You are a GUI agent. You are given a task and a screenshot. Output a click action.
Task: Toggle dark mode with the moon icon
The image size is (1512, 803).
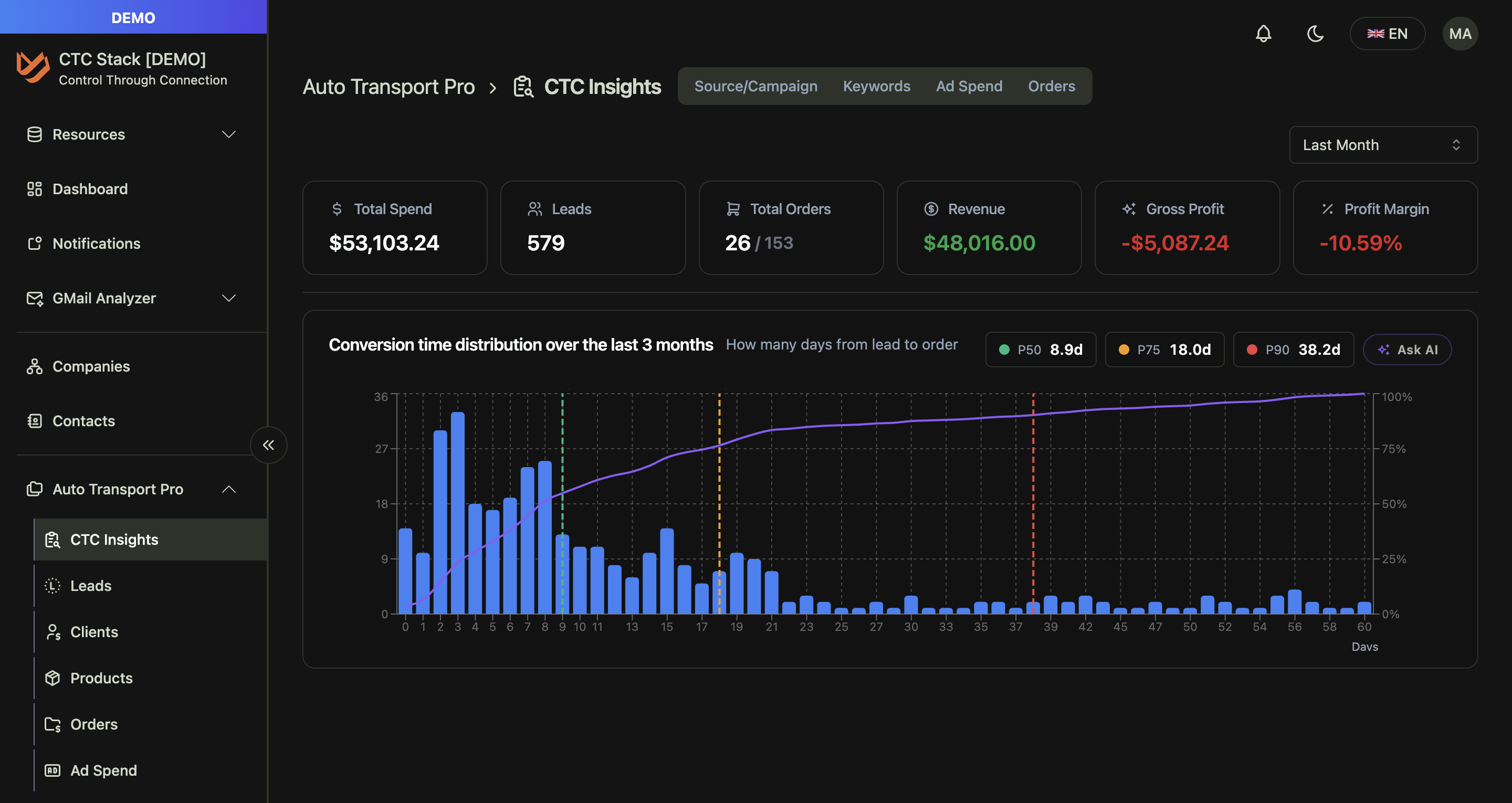click(x=1316, y=34)
